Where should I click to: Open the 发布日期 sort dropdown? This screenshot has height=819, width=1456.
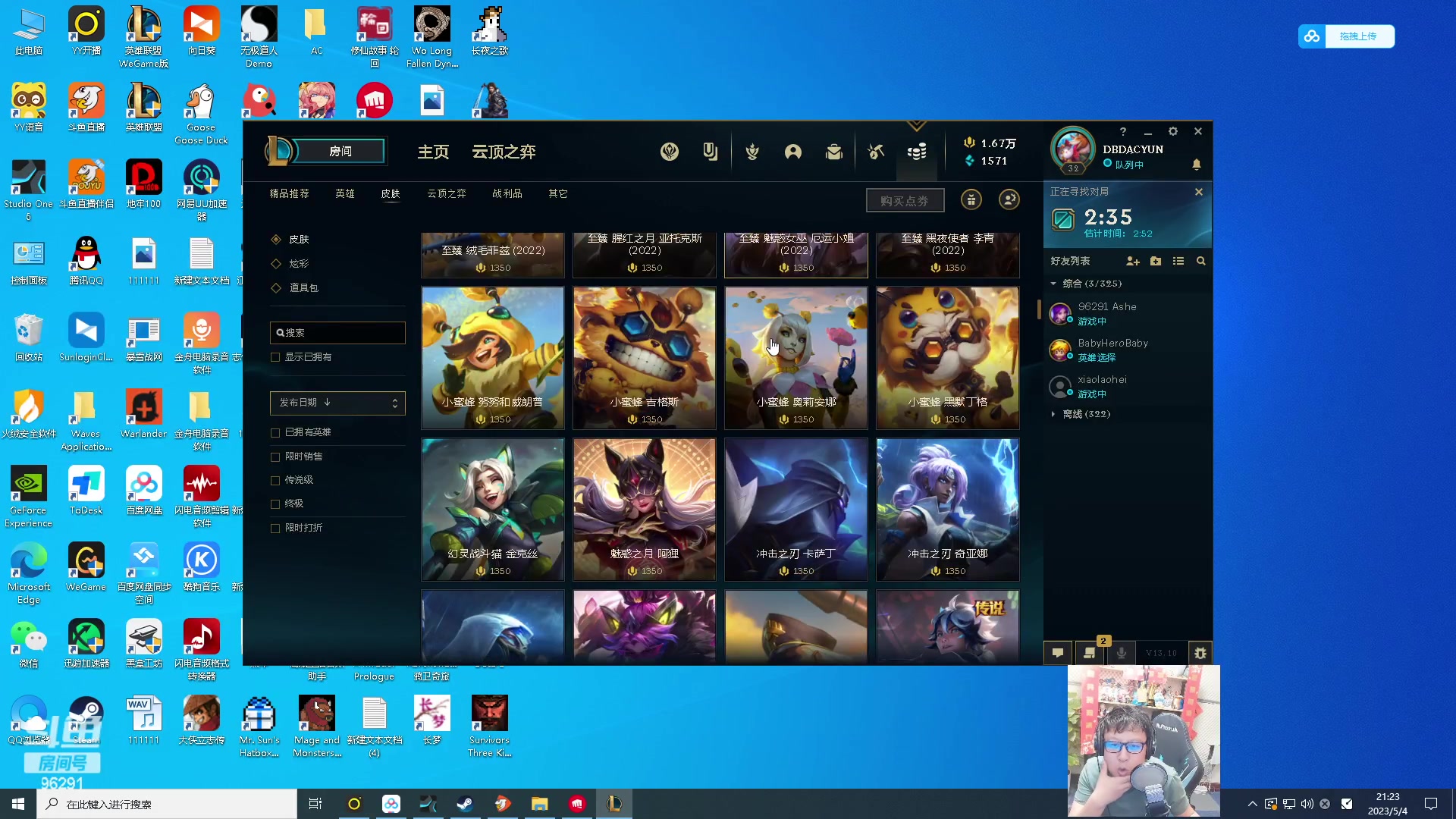(x=337, y=403)
